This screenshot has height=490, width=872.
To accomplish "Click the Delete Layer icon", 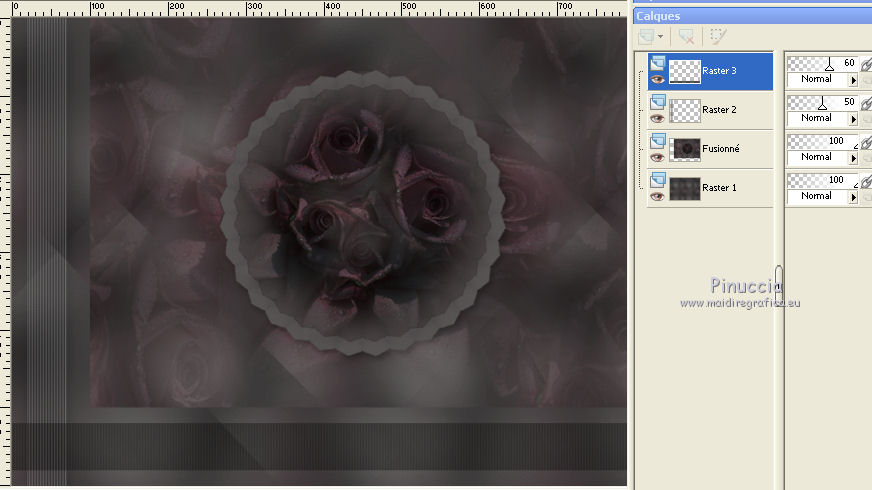I will (x=686, y=37).
